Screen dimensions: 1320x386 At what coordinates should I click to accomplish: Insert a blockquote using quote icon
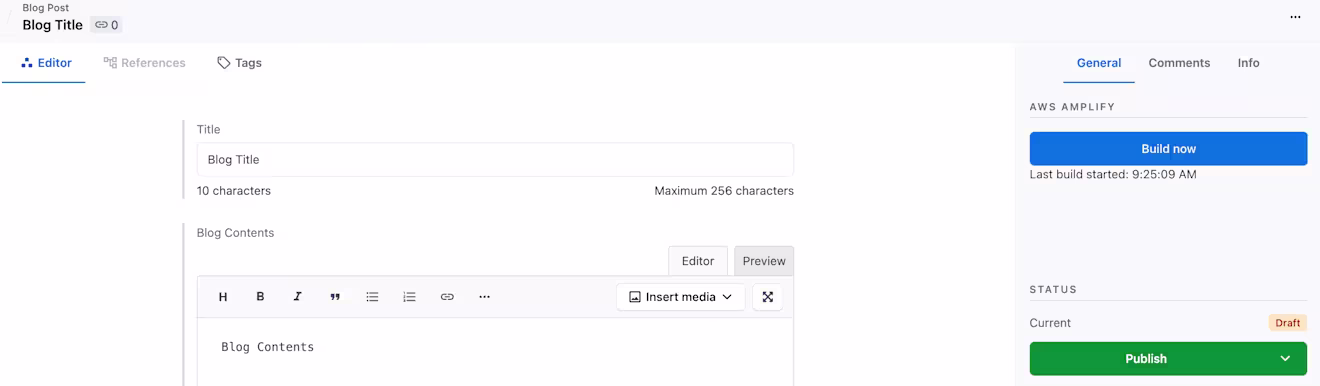coord(335,297)
